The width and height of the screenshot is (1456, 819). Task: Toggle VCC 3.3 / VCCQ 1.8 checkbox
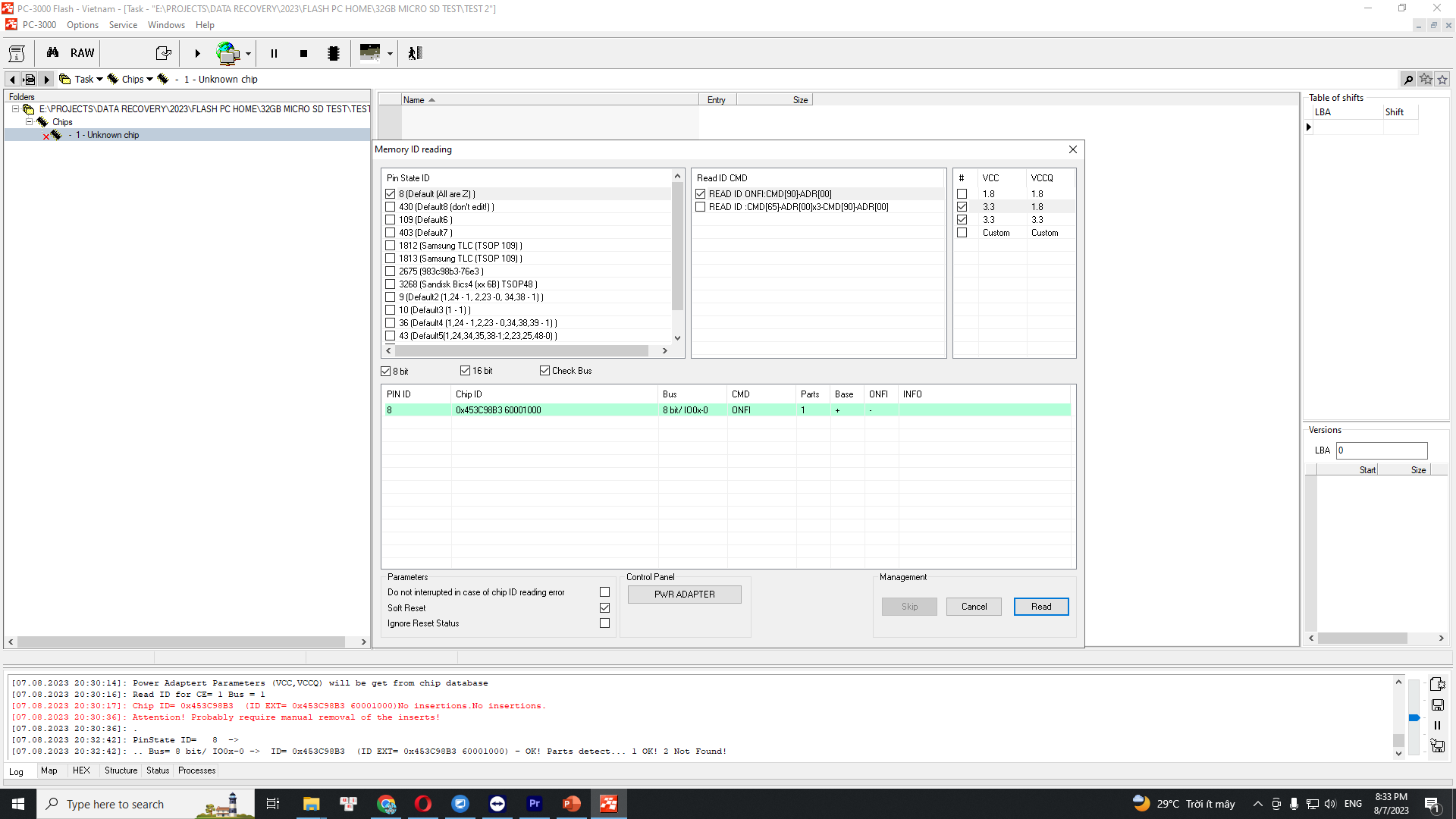pos(962,207)
